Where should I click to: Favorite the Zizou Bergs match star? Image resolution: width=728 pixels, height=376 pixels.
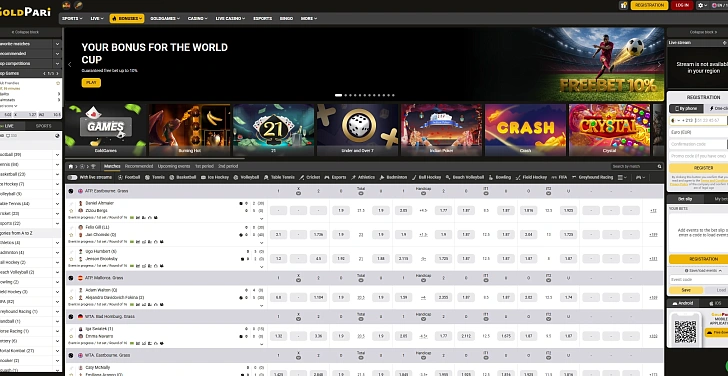tap(72, 211)
